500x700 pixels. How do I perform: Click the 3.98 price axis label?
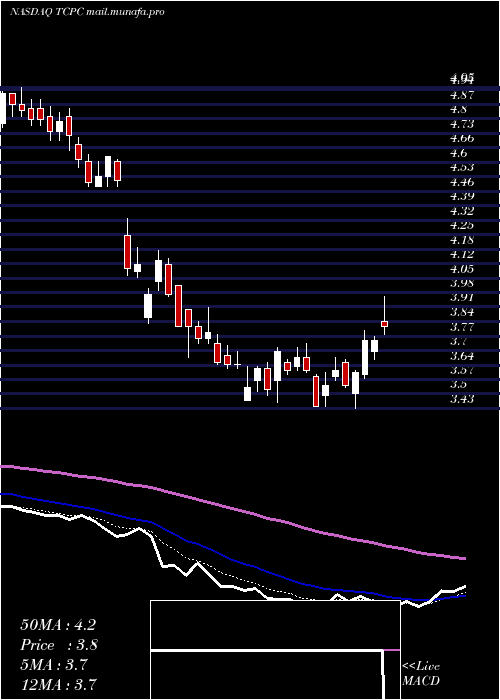click(462, 283)
